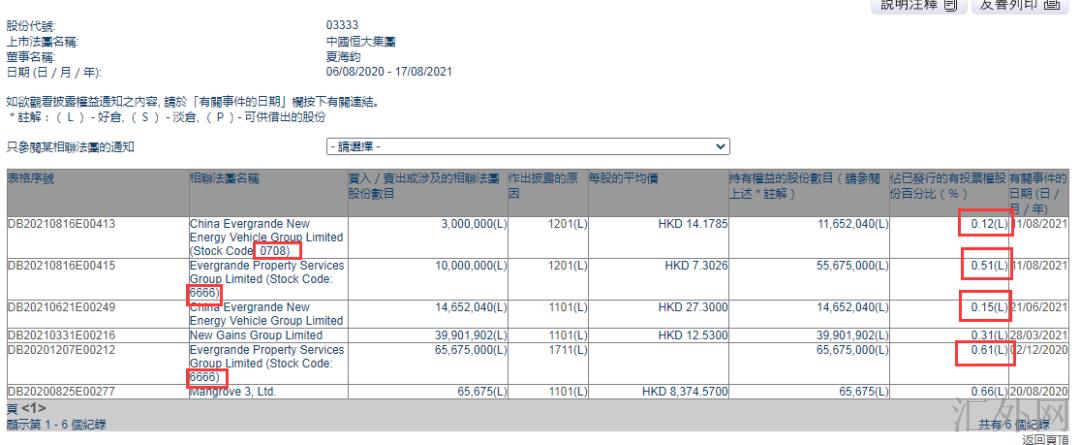Select the stock code value 03333
The width and height of the screenshot is (1080, 445).
click(x=342, y=26)
